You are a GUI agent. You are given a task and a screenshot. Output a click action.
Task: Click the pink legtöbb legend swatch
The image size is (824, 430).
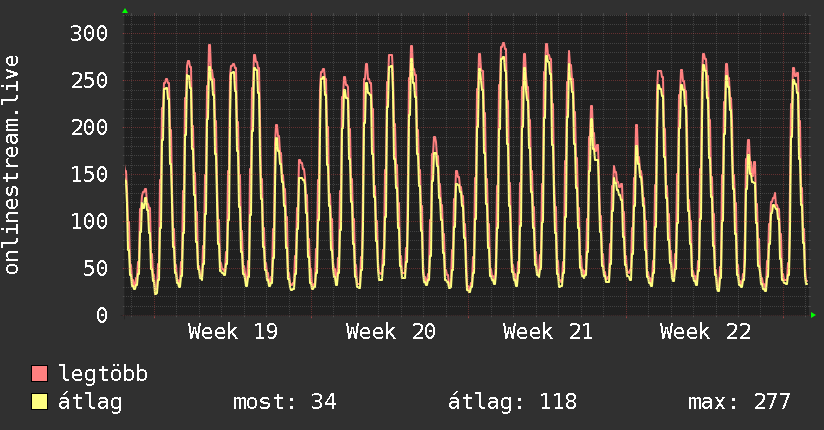[39, 374]
